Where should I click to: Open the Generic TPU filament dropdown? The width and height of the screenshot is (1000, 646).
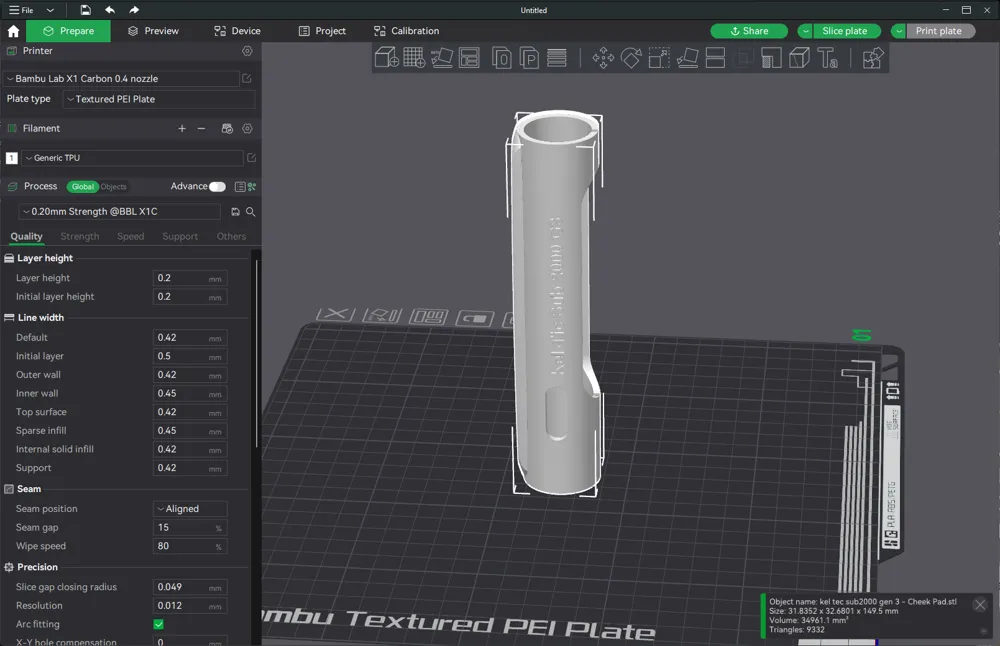click(x=132, y=158)
